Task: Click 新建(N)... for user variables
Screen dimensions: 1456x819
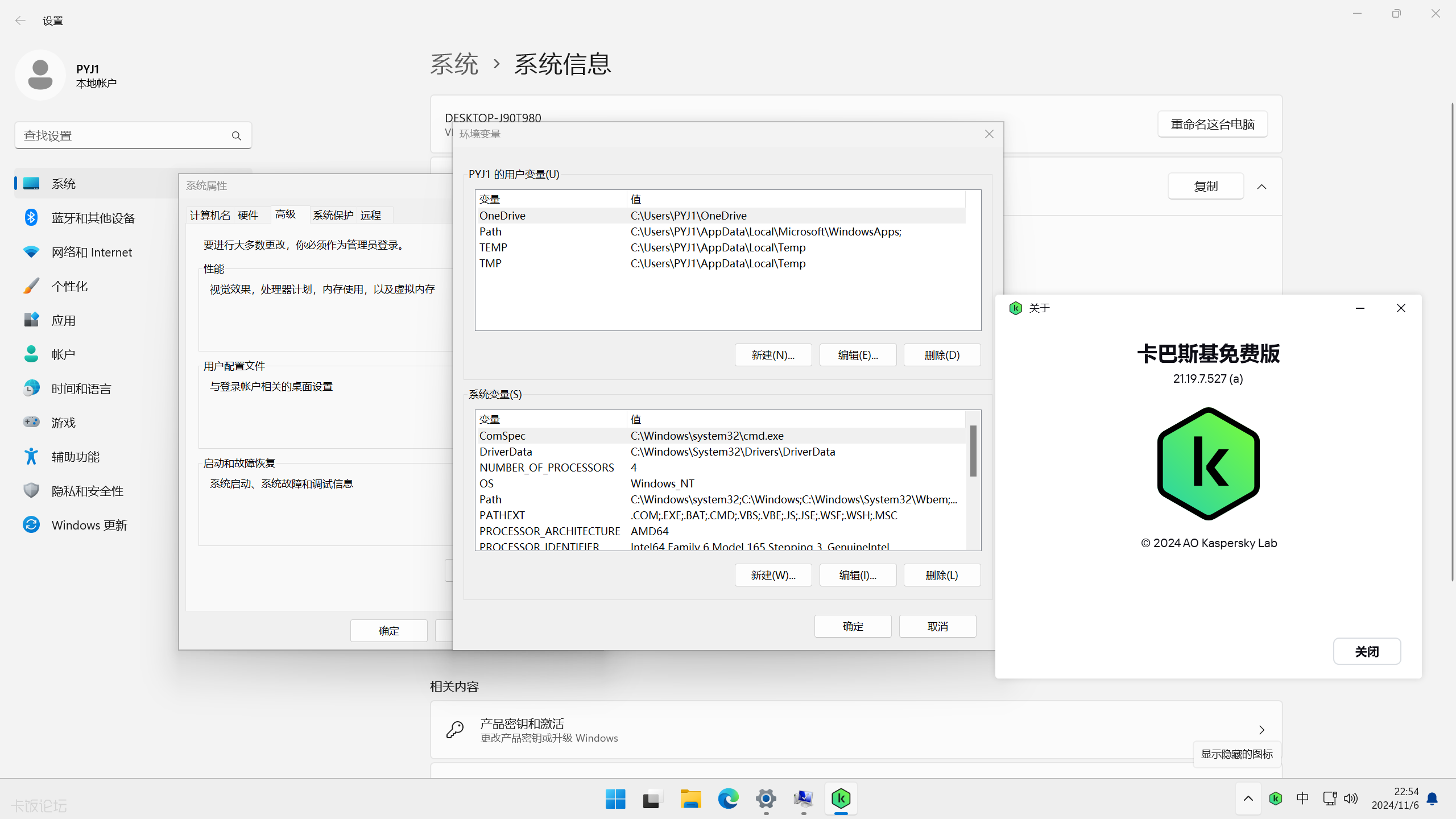Action: pos(773,355)
